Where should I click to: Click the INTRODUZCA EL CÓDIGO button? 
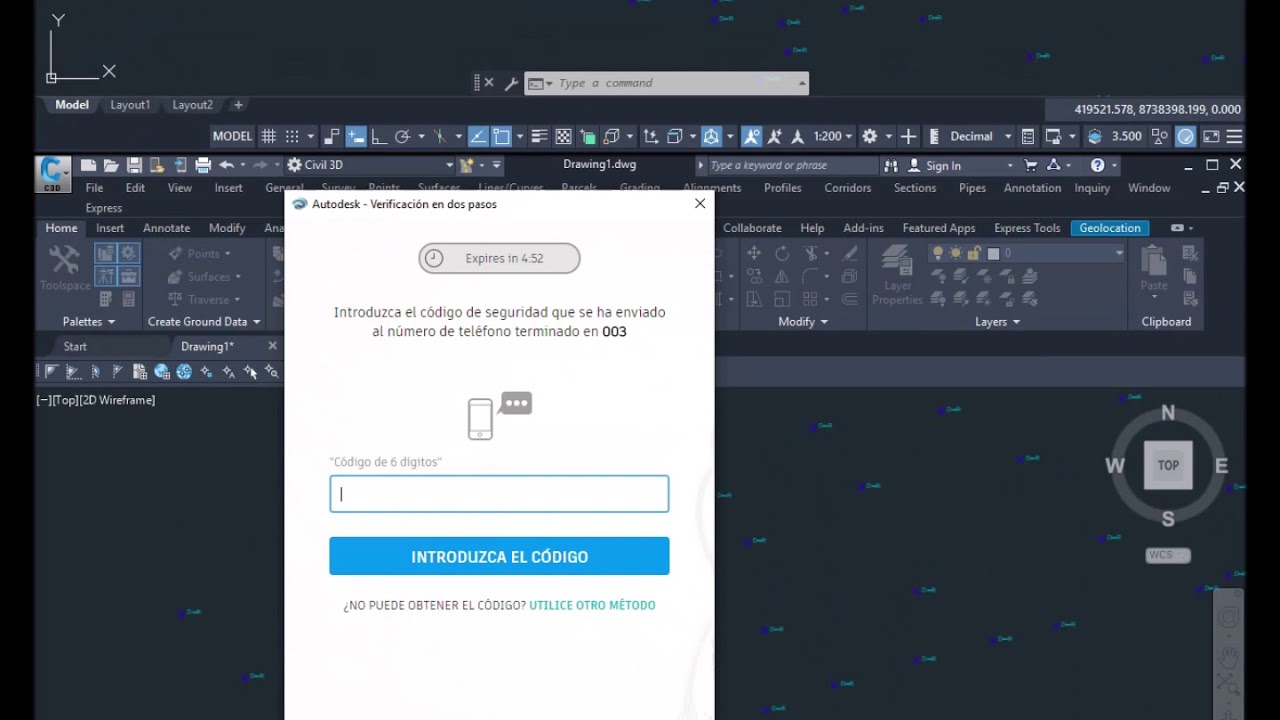pos(499,556)
